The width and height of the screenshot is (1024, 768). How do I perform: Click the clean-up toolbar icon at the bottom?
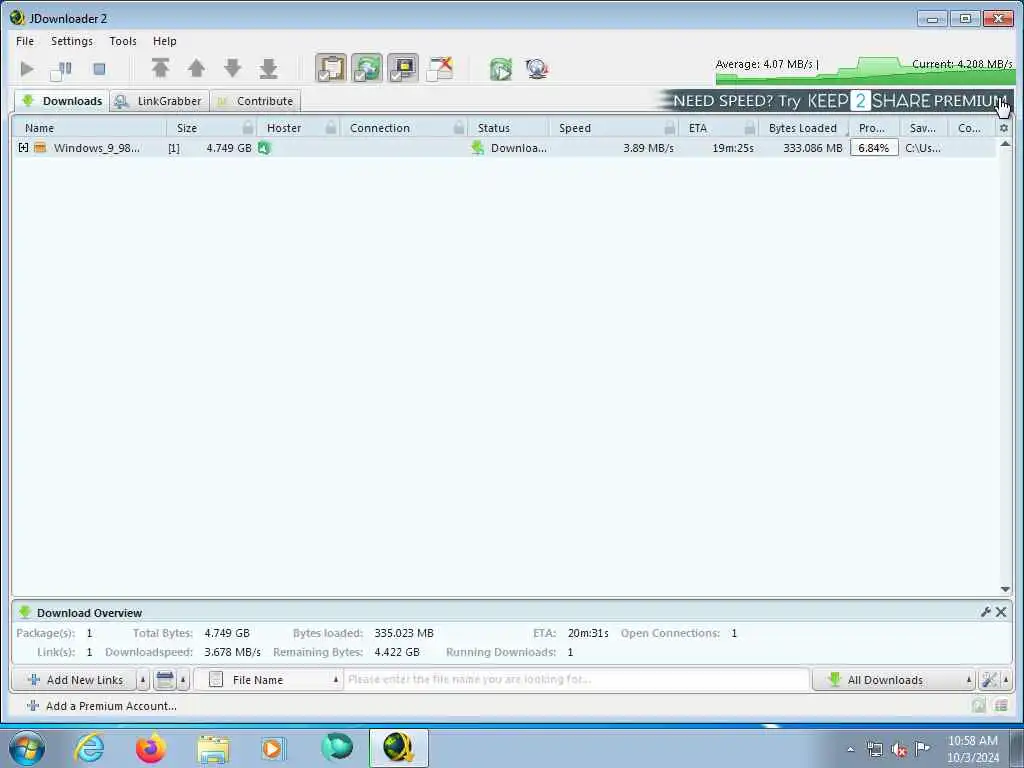pos(165,680)
